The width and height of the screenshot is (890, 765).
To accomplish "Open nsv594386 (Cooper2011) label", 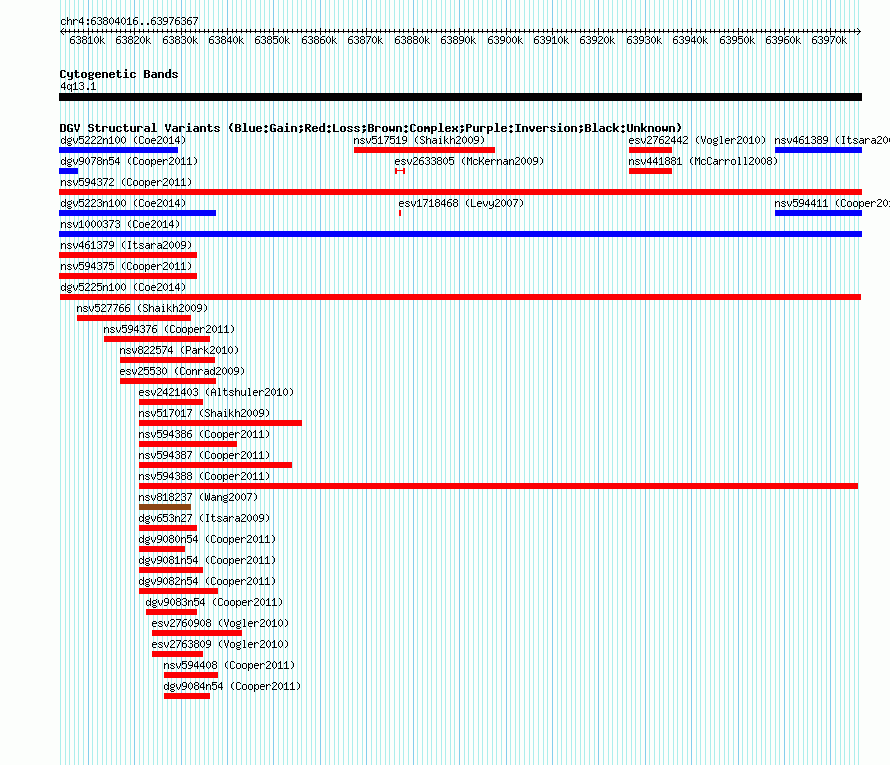I will click(x=204, y=434).
